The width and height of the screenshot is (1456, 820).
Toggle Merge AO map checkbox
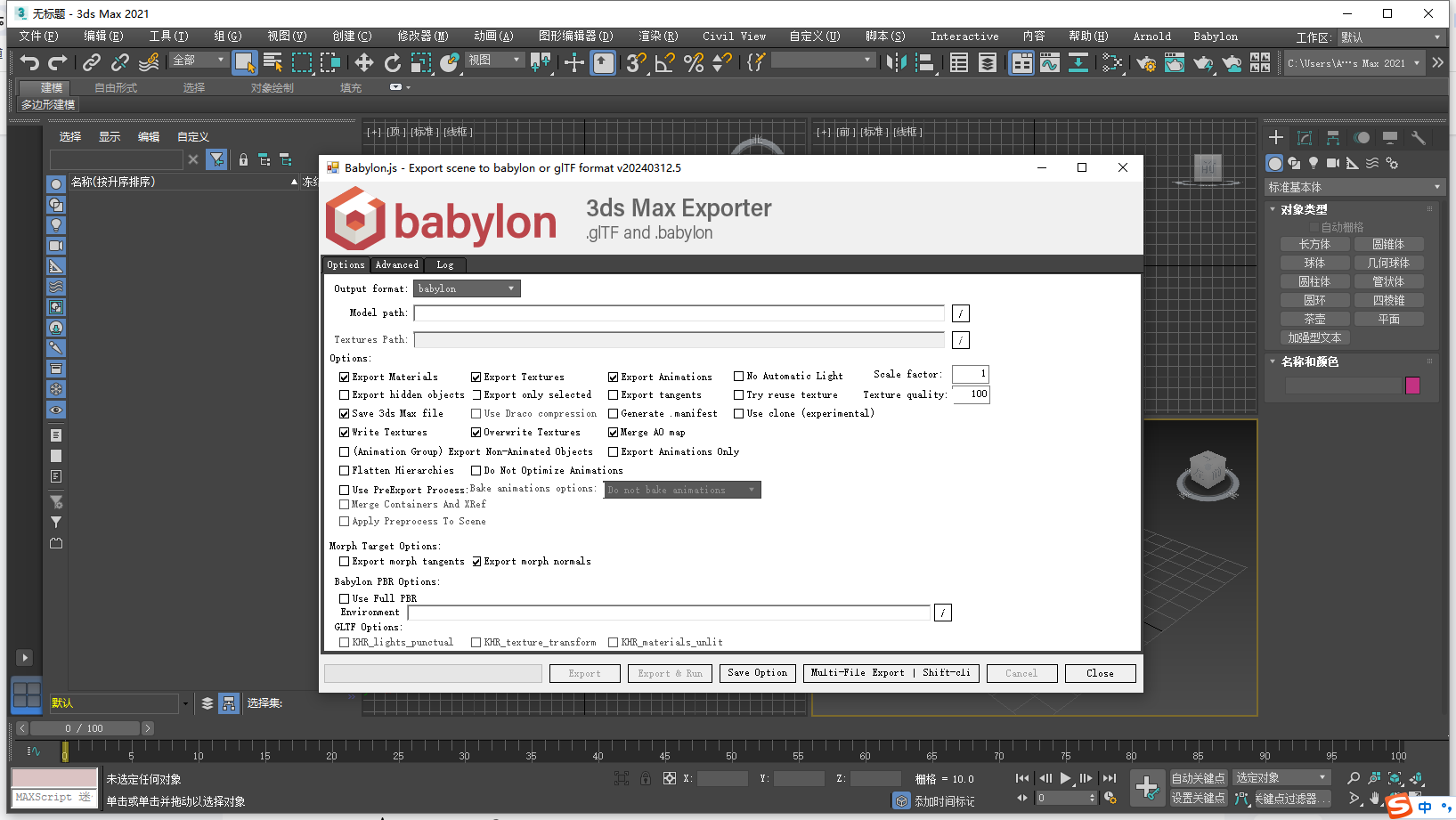tap(614, 433)
